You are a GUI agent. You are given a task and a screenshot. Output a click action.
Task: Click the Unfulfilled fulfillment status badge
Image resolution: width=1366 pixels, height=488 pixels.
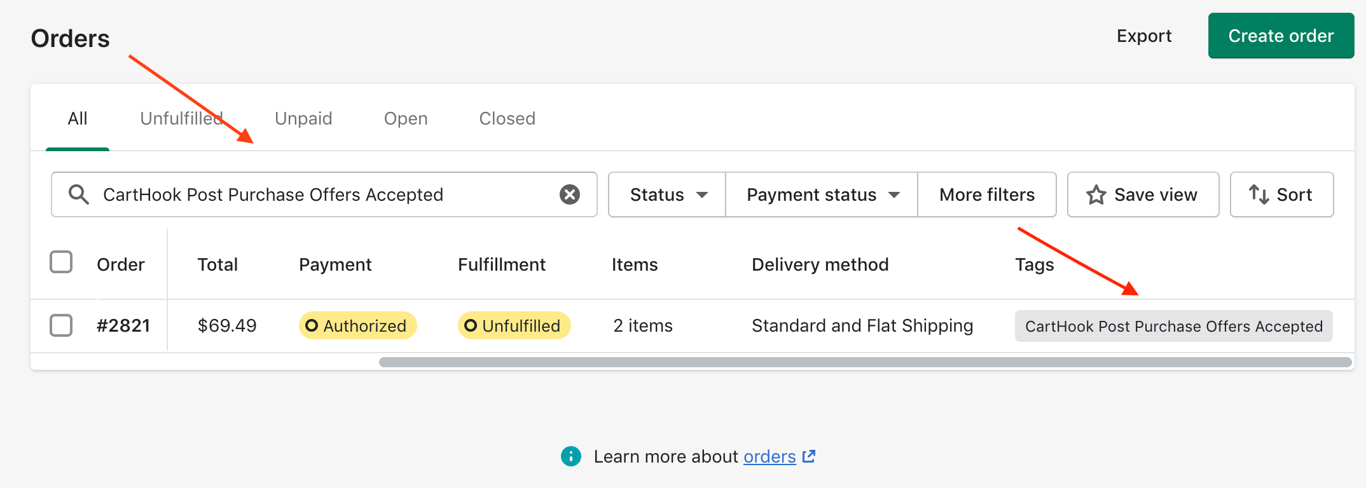pos(514,326)
